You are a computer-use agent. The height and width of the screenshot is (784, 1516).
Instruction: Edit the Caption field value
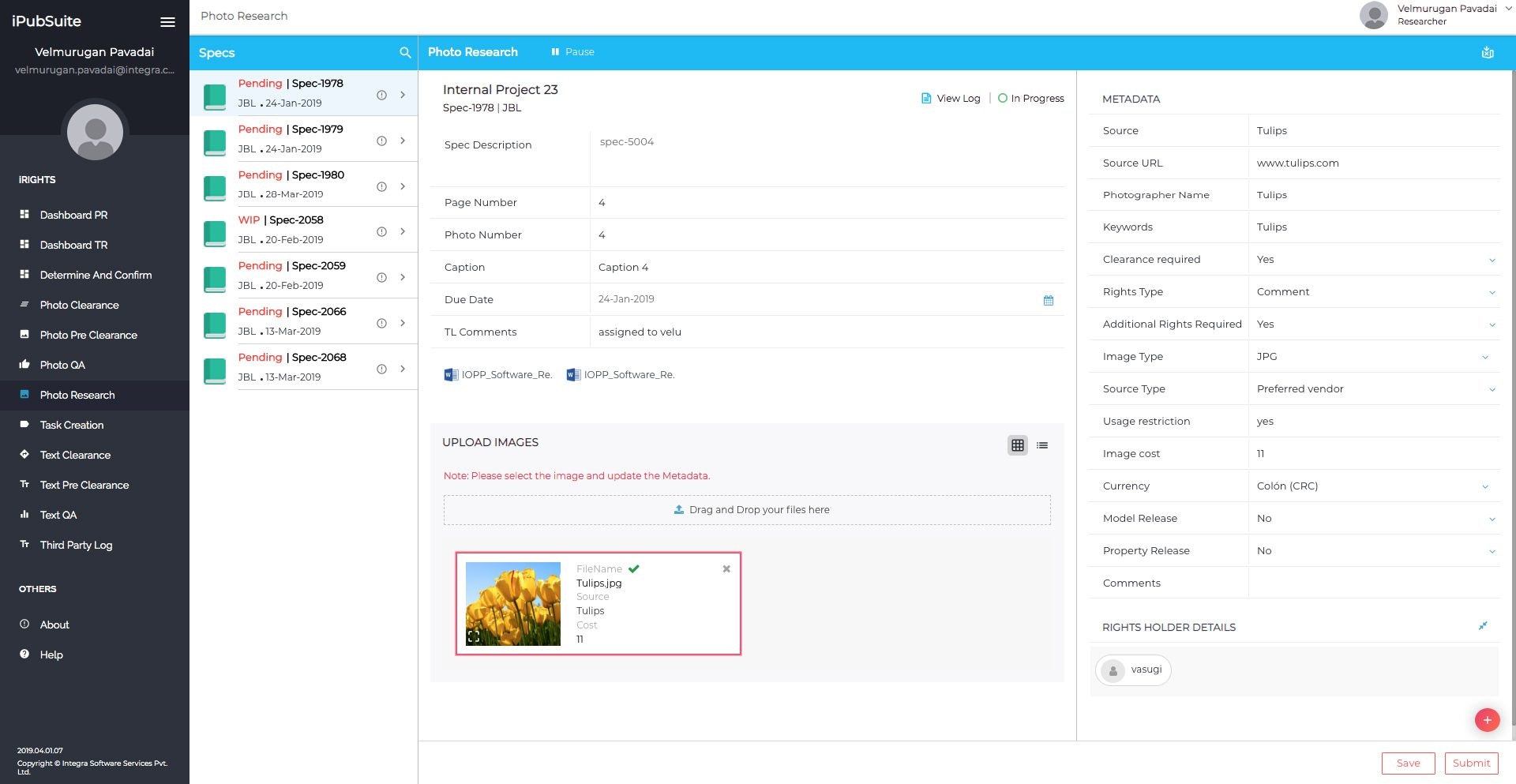click(827, 268)
